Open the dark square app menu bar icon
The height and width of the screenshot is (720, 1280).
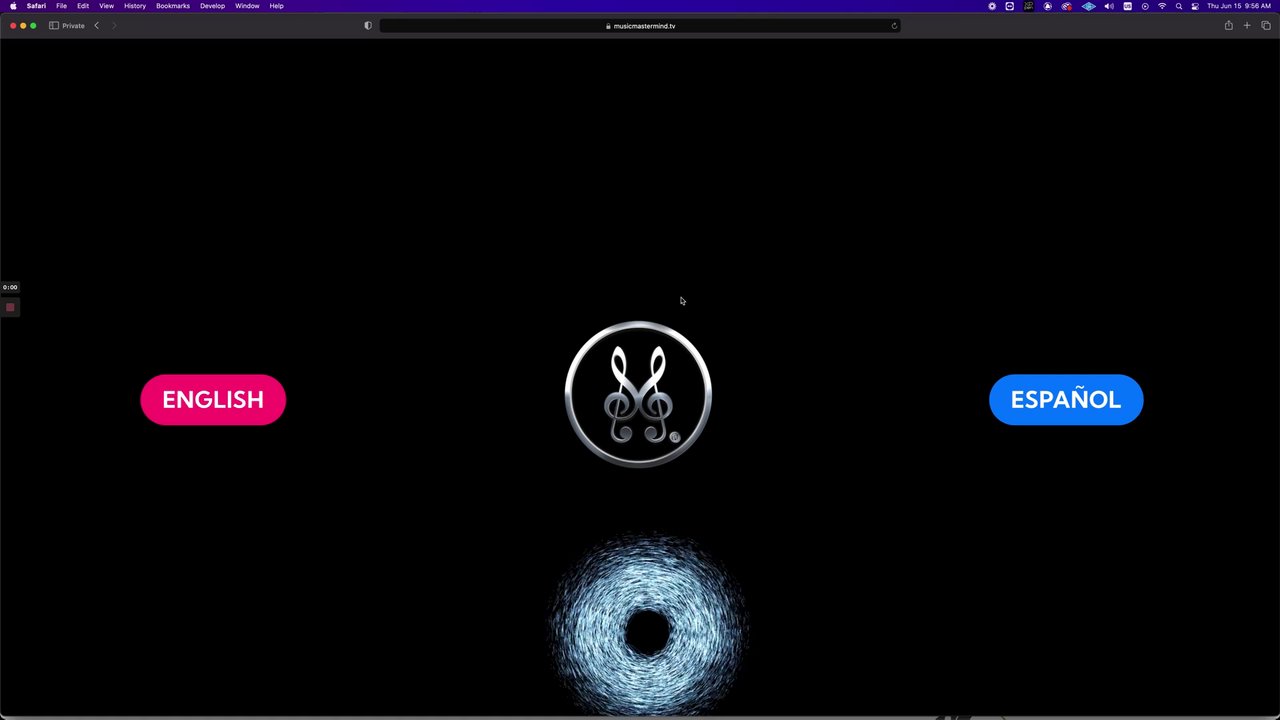tap(1029, 6)
